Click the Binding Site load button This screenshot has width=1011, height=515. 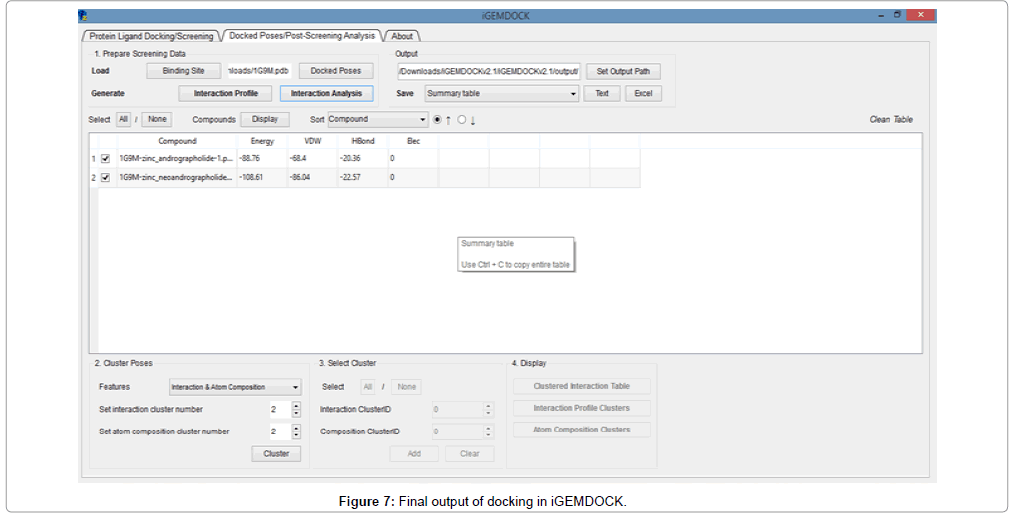[x=183, y=71]
